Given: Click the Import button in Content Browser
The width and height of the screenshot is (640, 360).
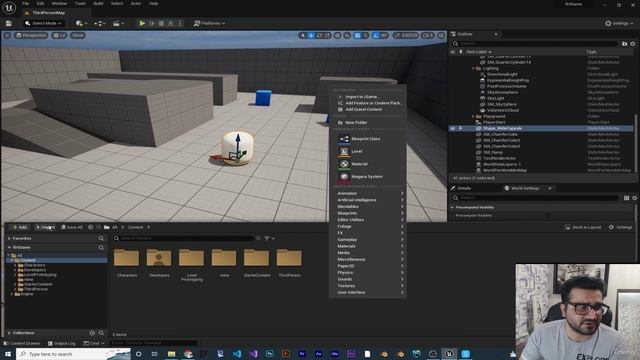Looking at the screenshot, I should pos(45,227).
